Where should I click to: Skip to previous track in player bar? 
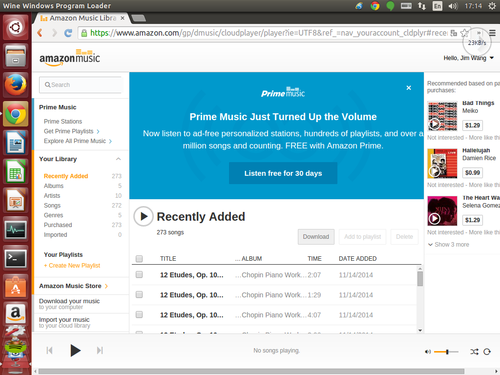pyautogui.click(x=50, y=350)
